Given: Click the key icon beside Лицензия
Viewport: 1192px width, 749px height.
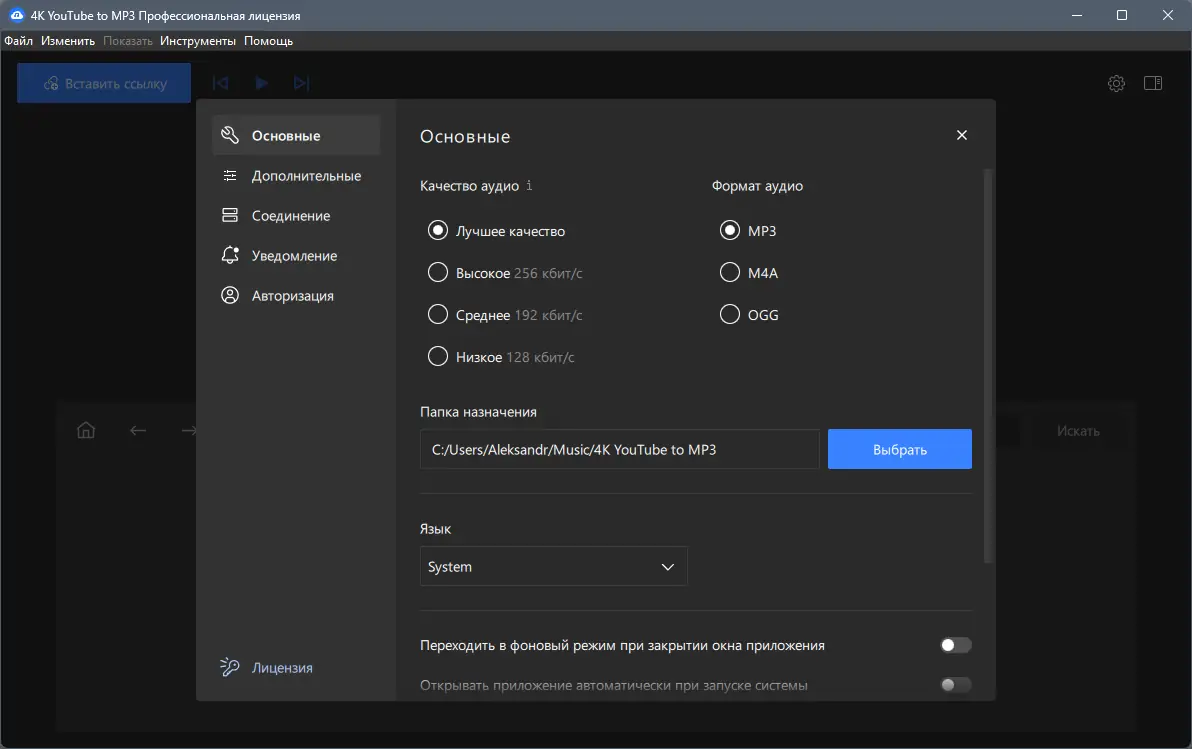Looking at the screenshot, I should coord(230,668).
